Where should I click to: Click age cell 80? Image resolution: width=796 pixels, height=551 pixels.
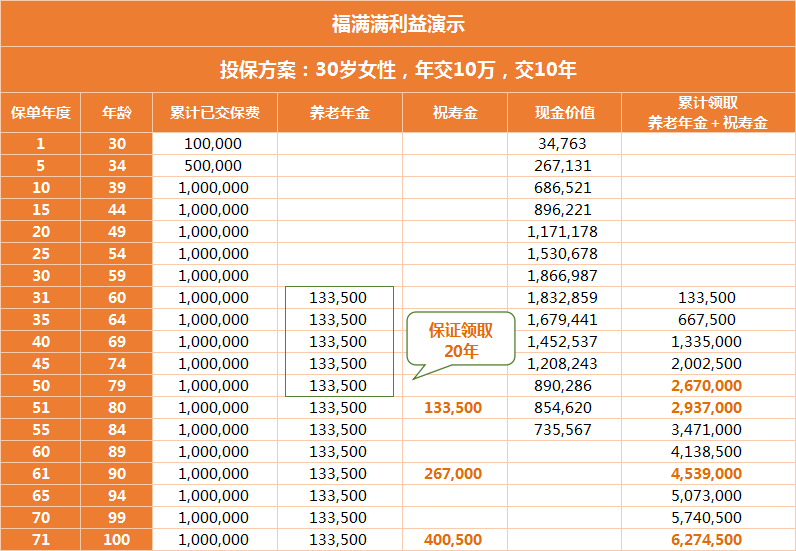117,408
